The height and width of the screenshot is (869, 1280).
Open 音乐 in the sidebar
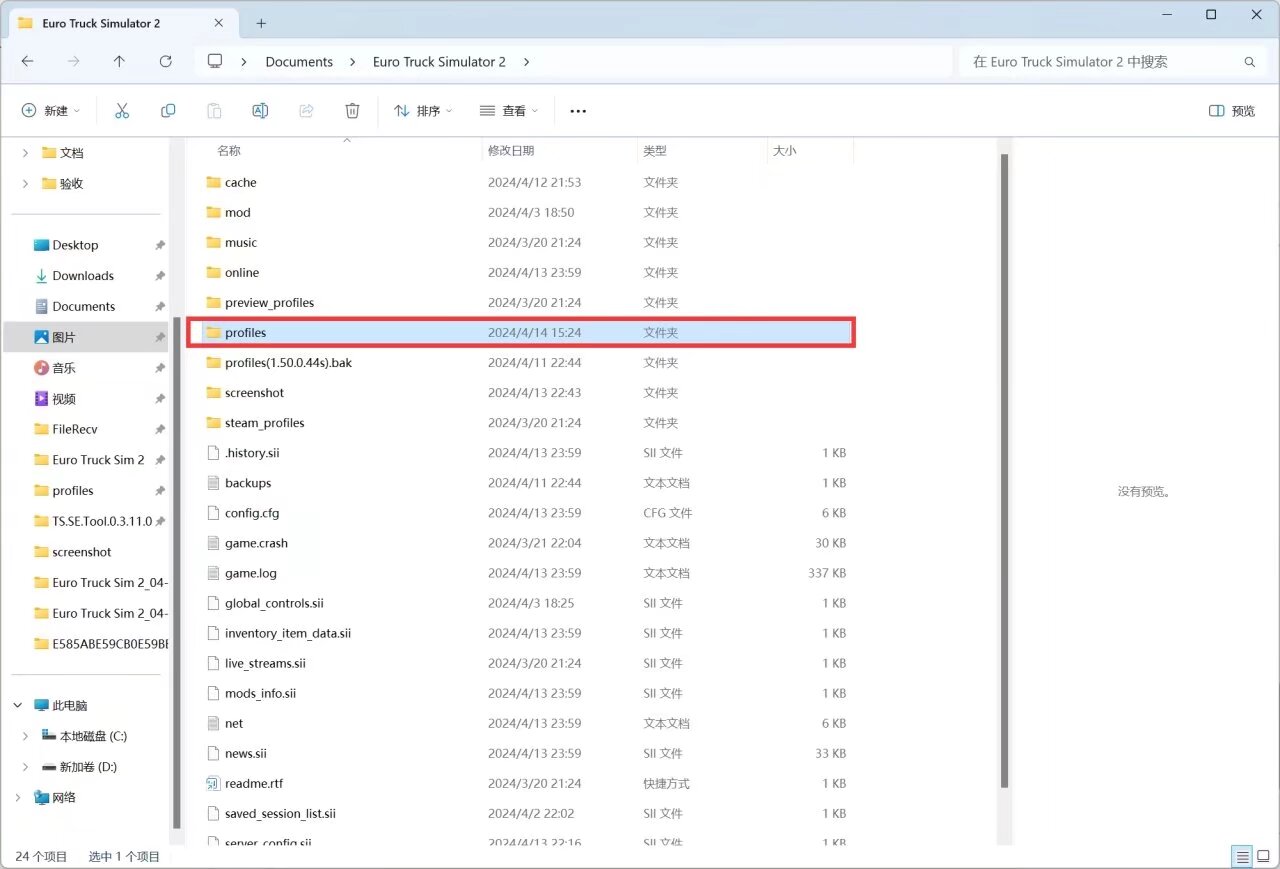tap(64, 368)
